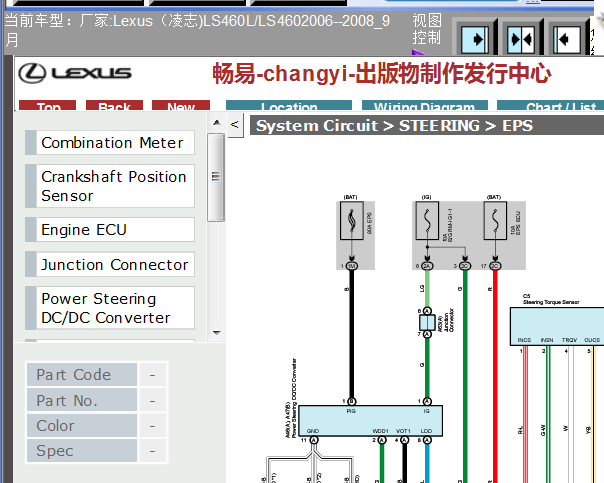Go Back using the red Back button
The height and width of the screenshot is (483, 604).
click(114, 105)
